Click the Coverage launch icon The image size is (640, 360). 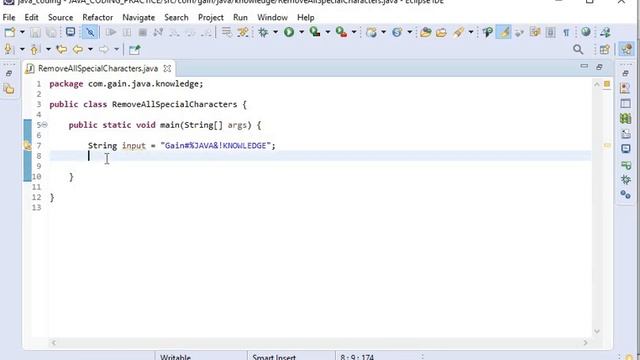(315, 32)
